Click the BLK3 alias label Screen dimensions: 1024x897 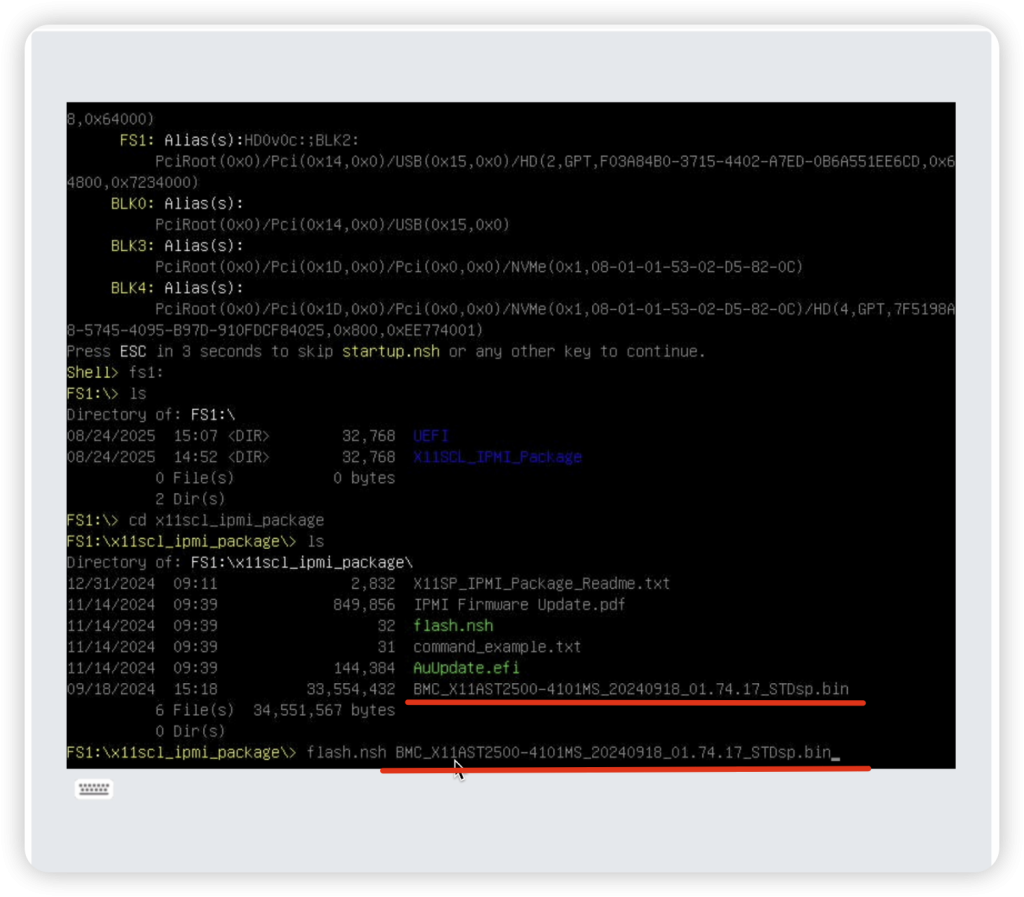(x=132, y=245)
